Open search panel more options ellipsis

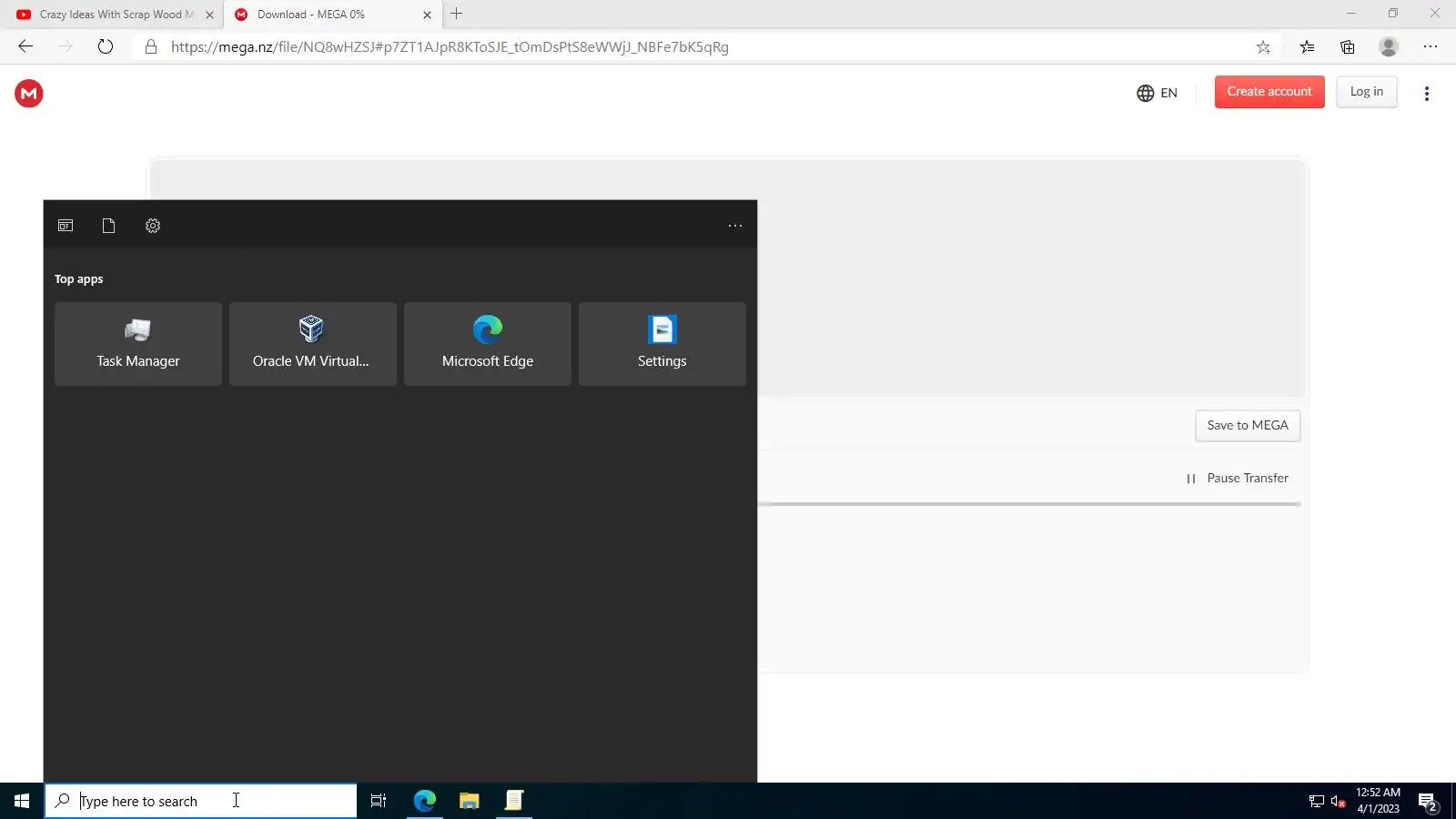735,226
